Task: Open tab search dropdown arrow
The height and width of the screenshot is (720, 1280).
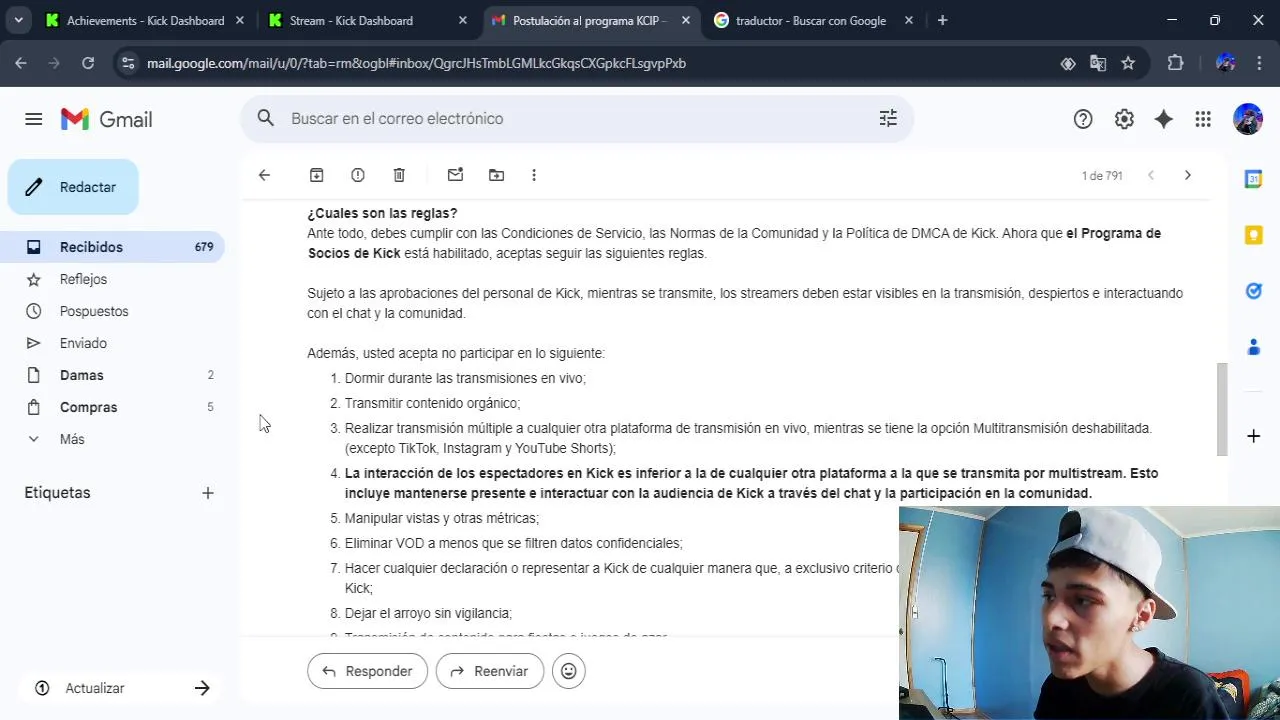Action: pos(18,20)
